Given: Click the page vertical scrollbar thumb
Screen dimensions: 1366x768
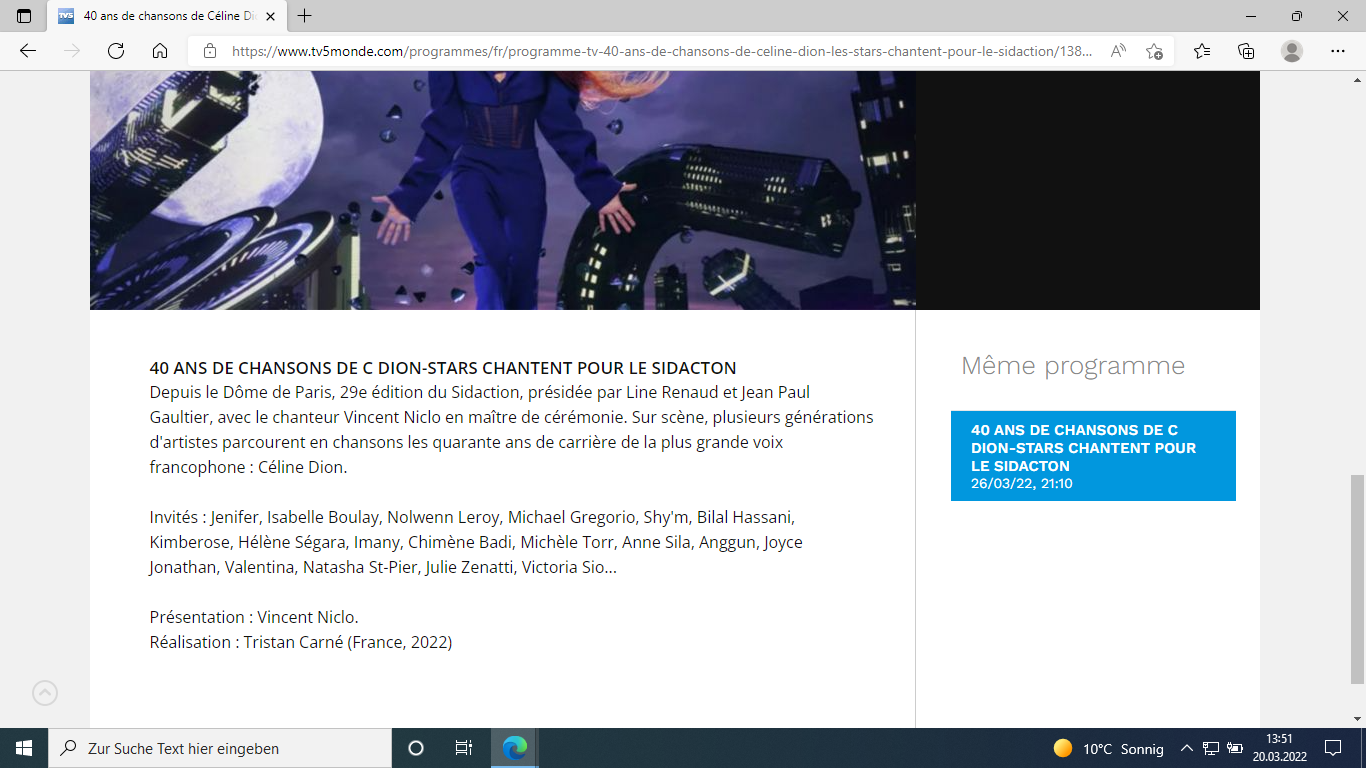Looking at the screenshot, I should pyautogui.click(x=1357, y=578).
